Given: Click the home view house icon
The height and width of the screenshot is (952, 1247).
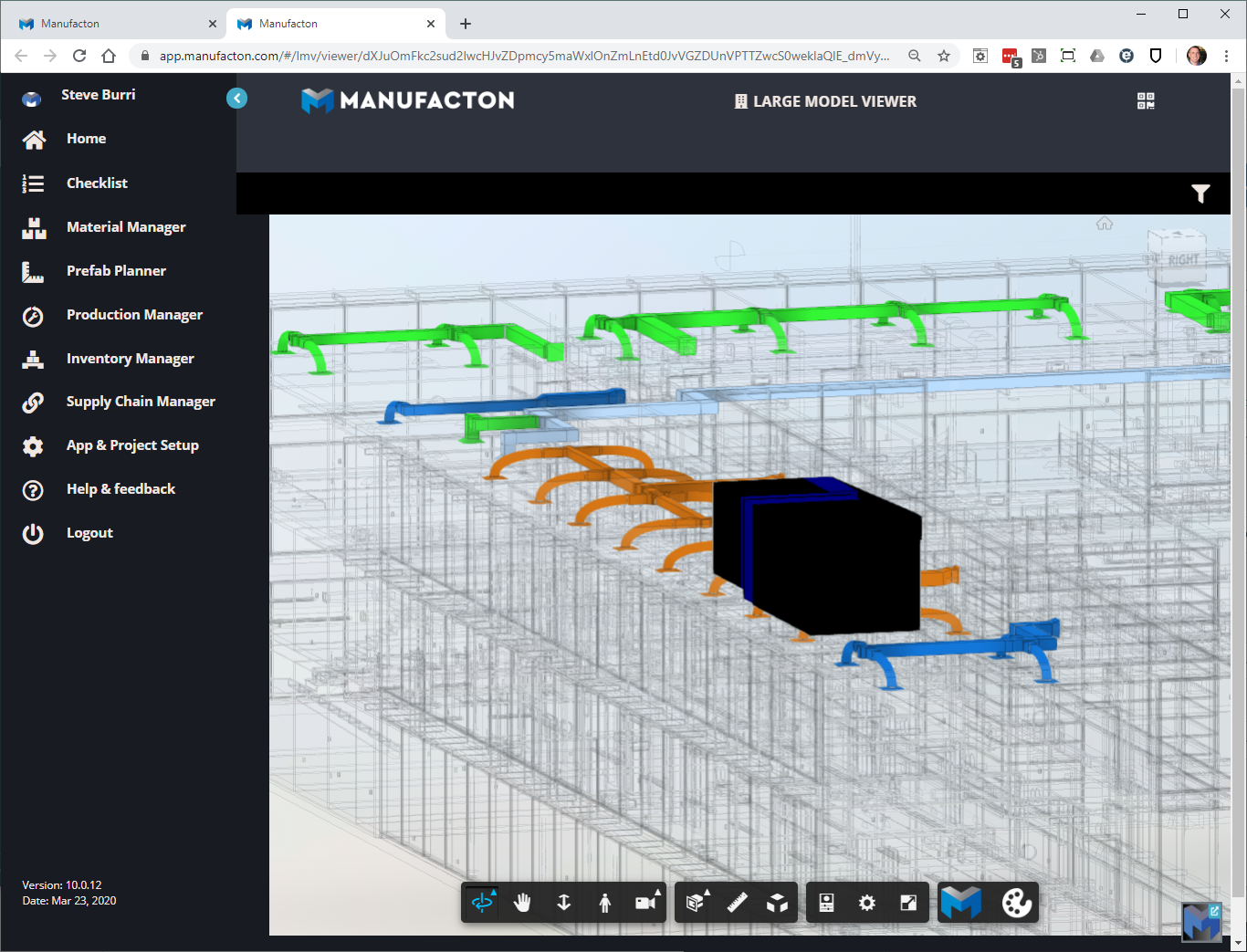Looking at the screenshot, I should point(1104,223).
